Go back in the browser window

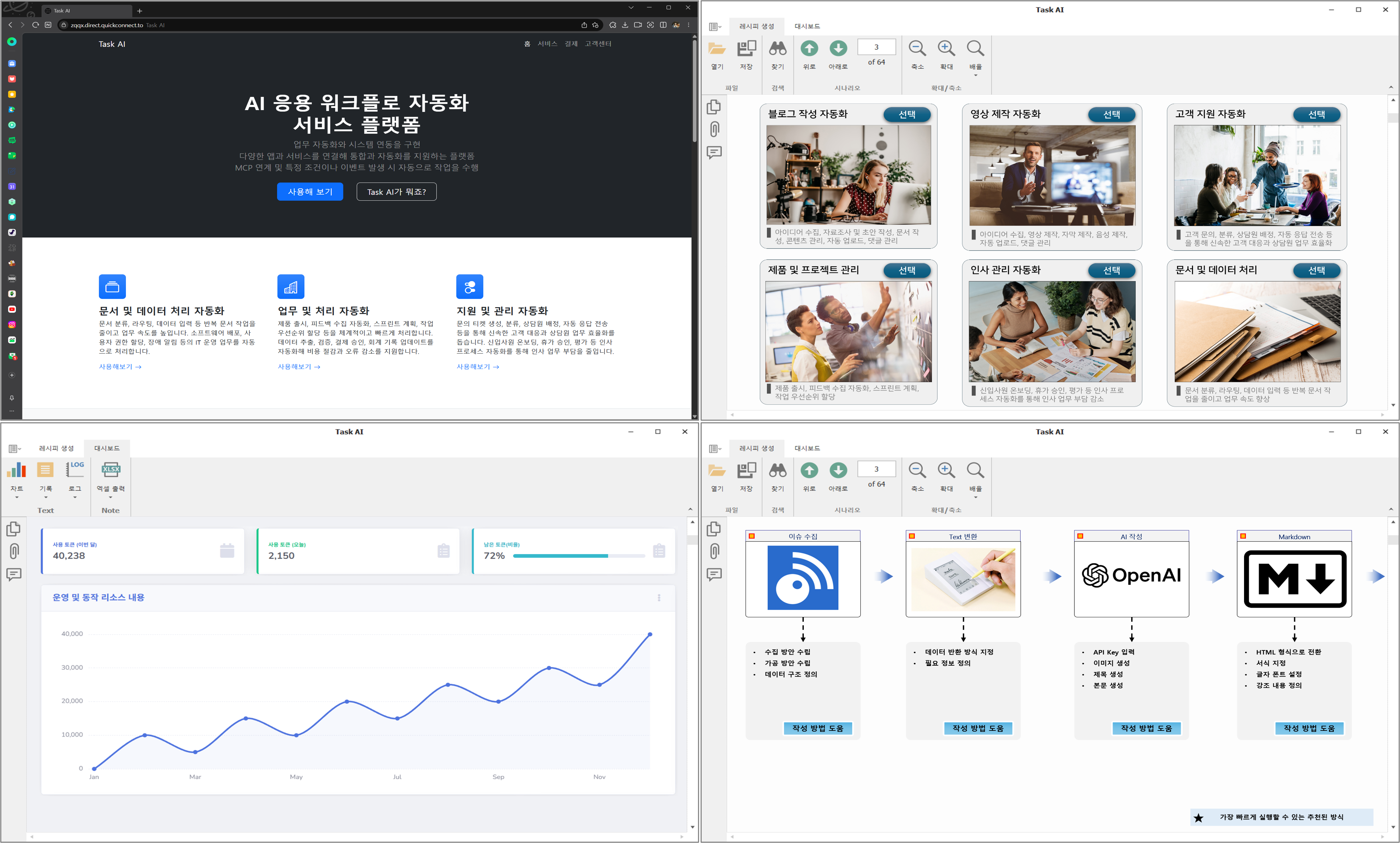[x=10, y=25]
